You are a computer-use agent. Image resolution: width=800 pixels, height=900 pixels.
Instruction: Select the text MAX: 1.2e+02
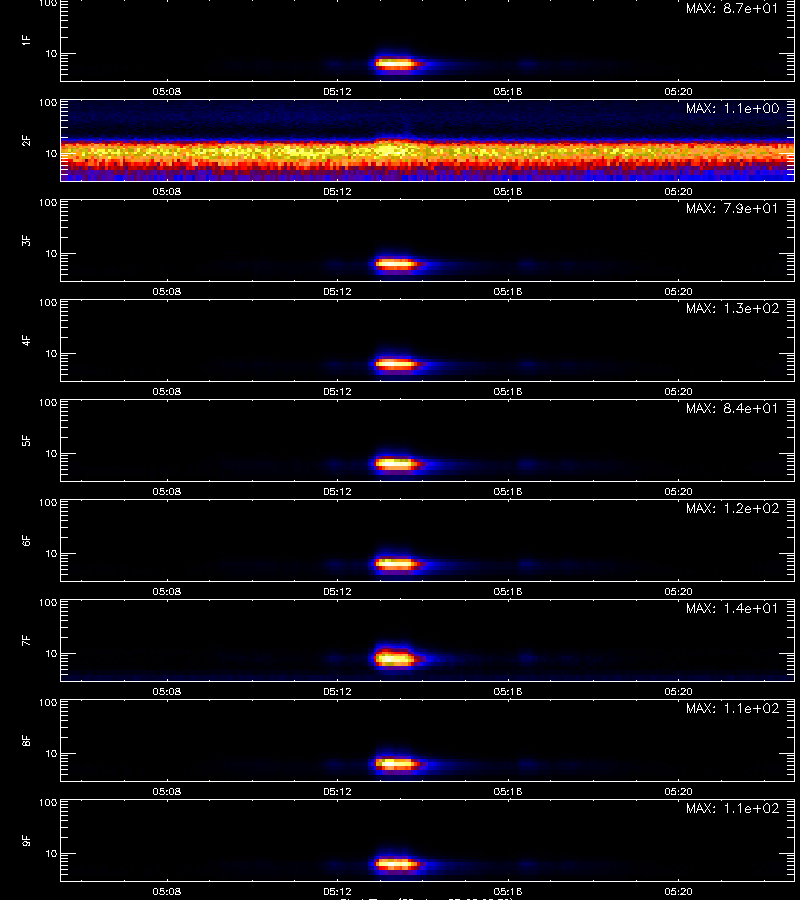[x=732, y=508]
